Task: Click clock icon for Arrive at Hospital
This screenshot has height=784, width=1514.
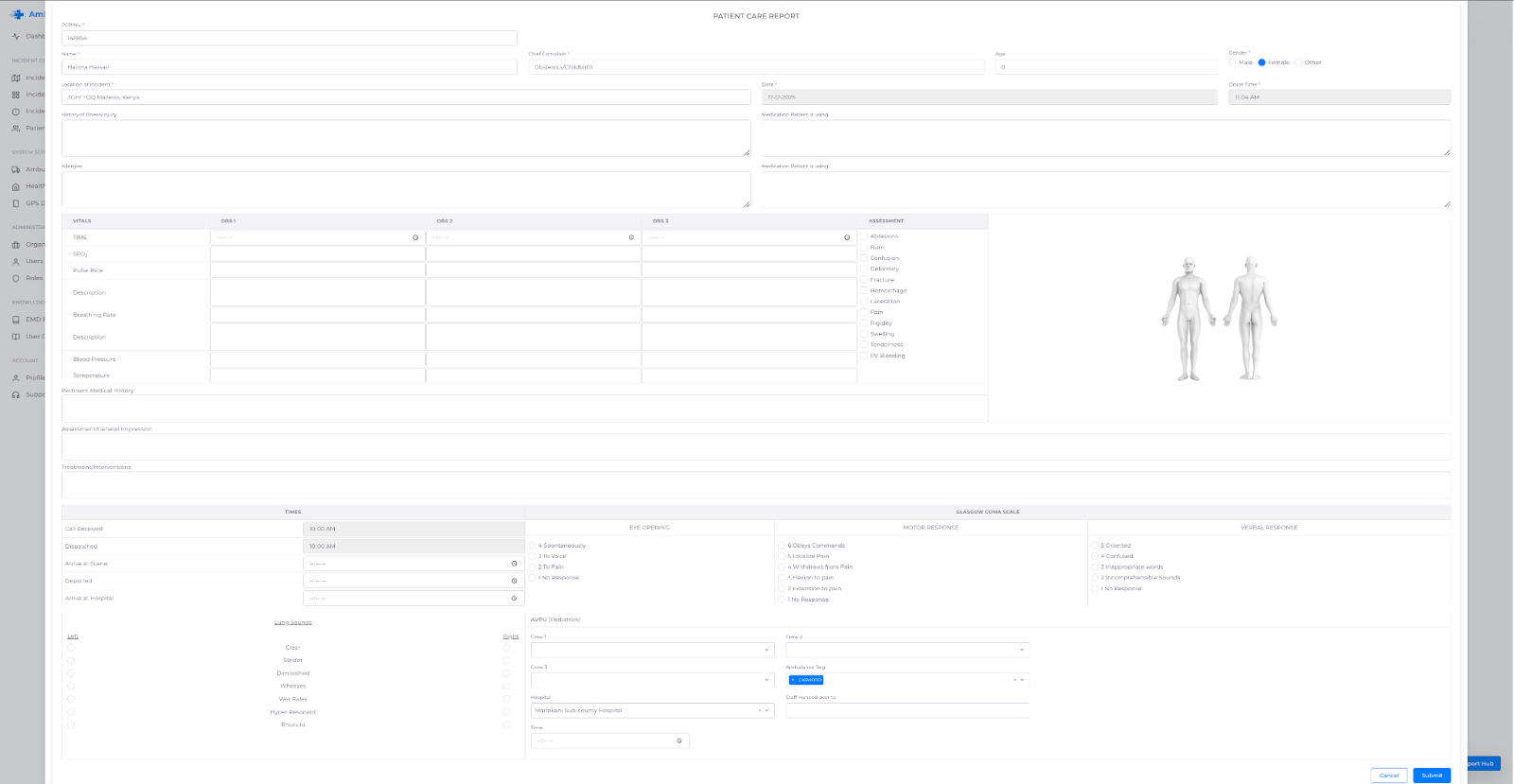Action: [x=514, y=598]
